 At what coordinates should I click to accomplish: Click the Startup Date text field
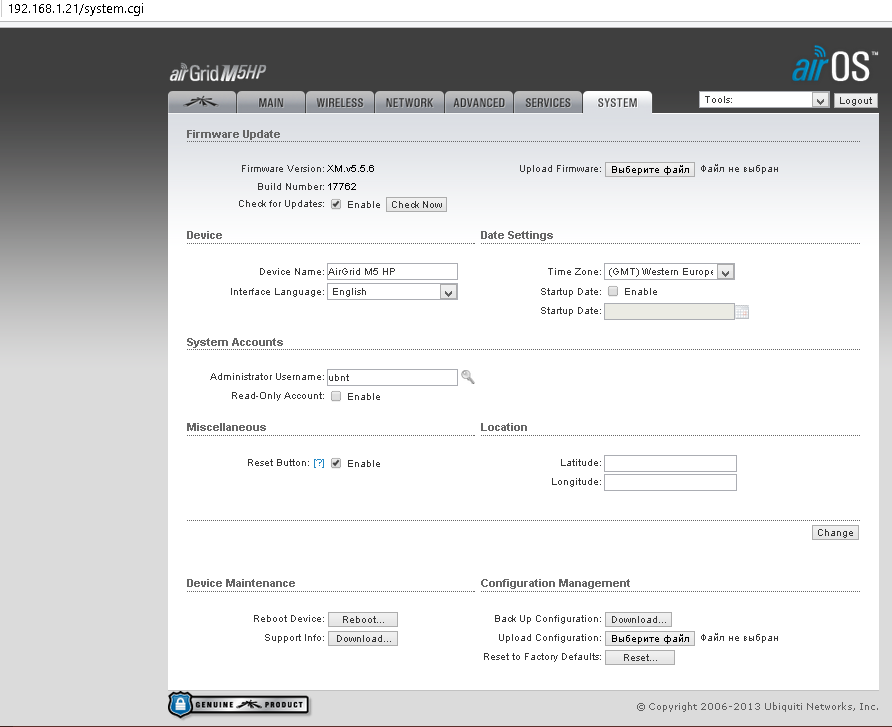[669, 311]
